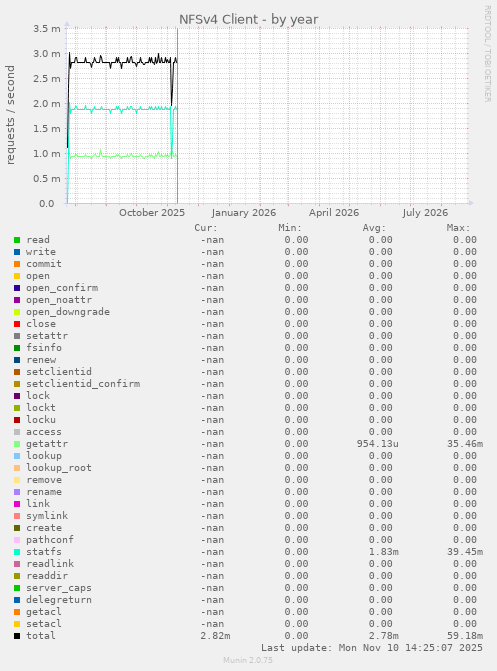This screenshot has height=671, width=497.
Task: Click the October 2025 axis label
Action: [152, 213]
